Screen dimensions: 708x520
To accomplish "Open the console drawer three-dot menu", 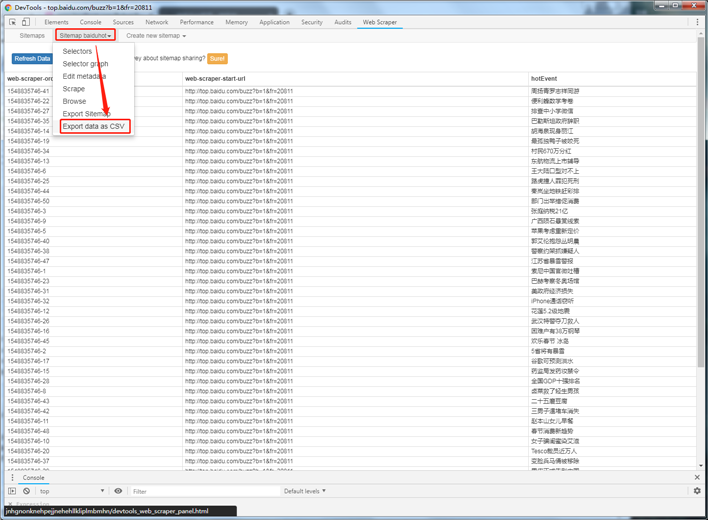I will [x=12, y=478].
